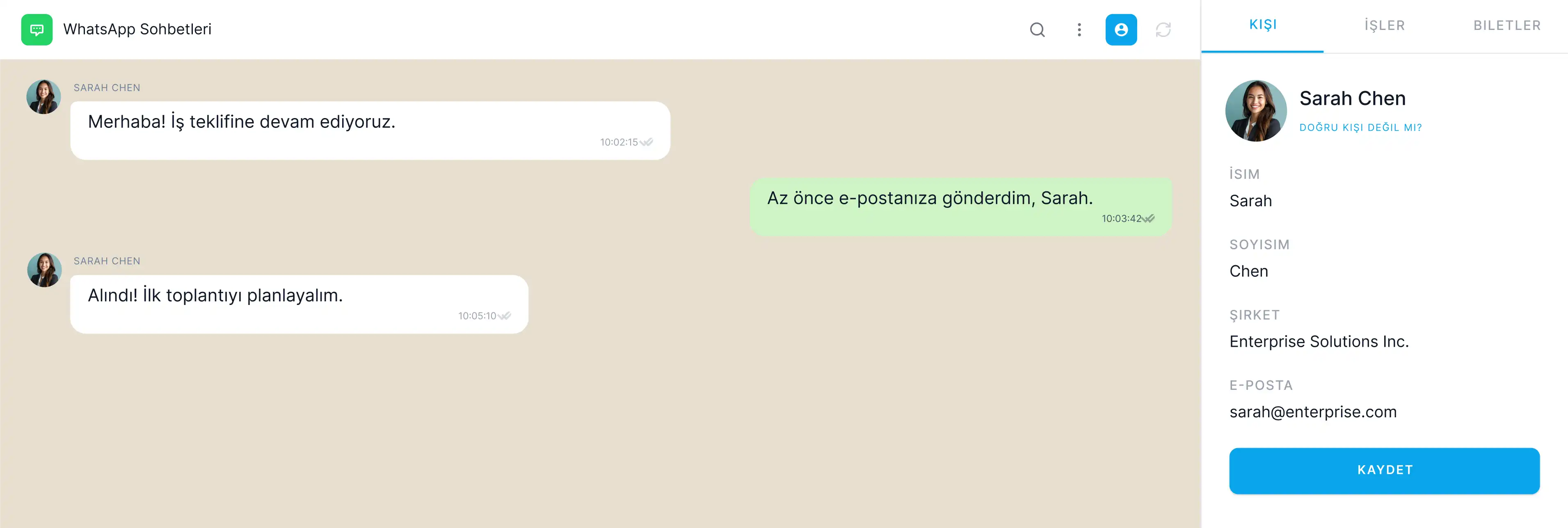Click the avatar beside the first Sarah Chen message
The height and width of the screenshot is (528, 1568).
[44, 97]
